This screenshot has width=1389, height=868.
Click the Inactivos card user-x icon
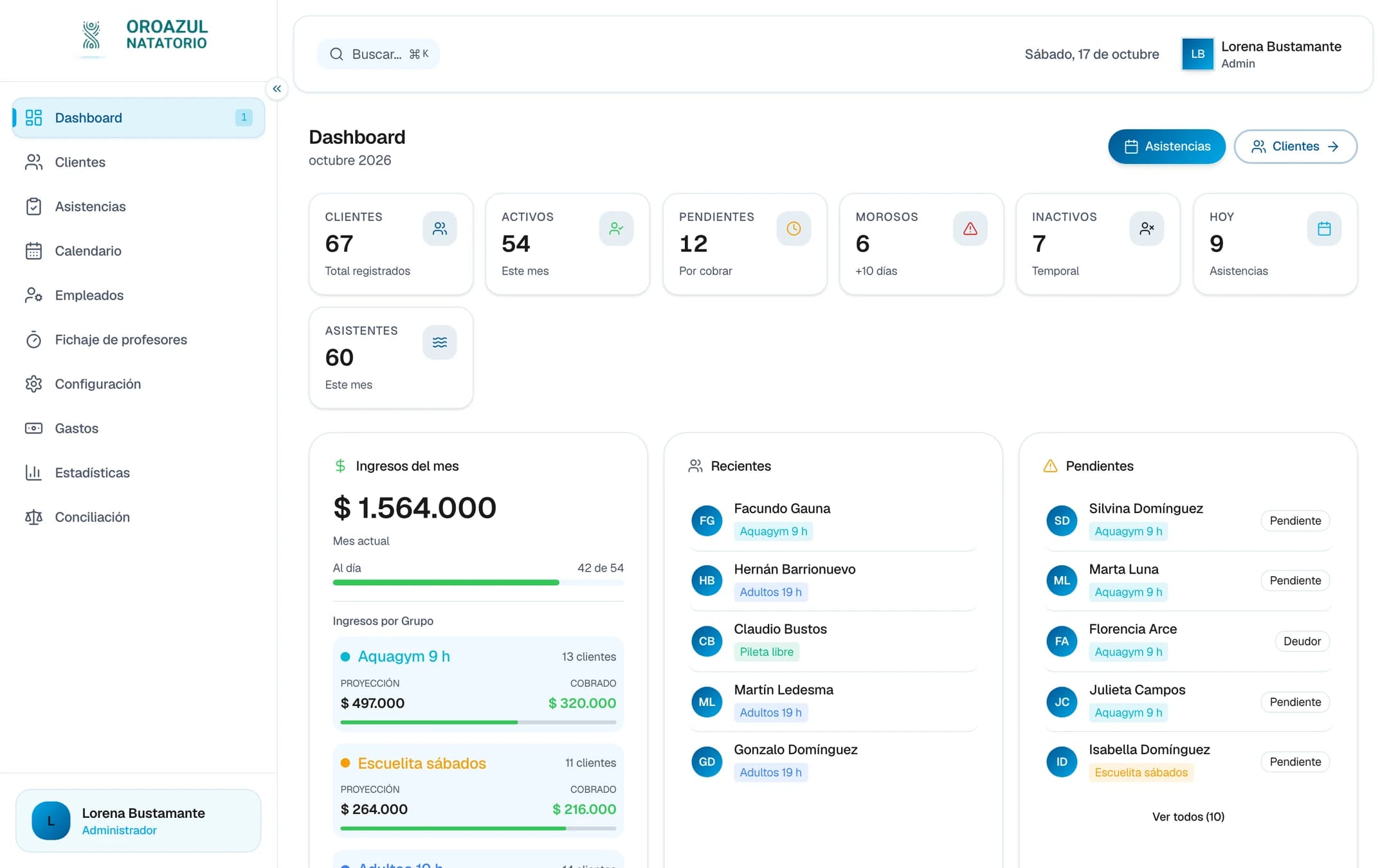[x=1147, y=228]
